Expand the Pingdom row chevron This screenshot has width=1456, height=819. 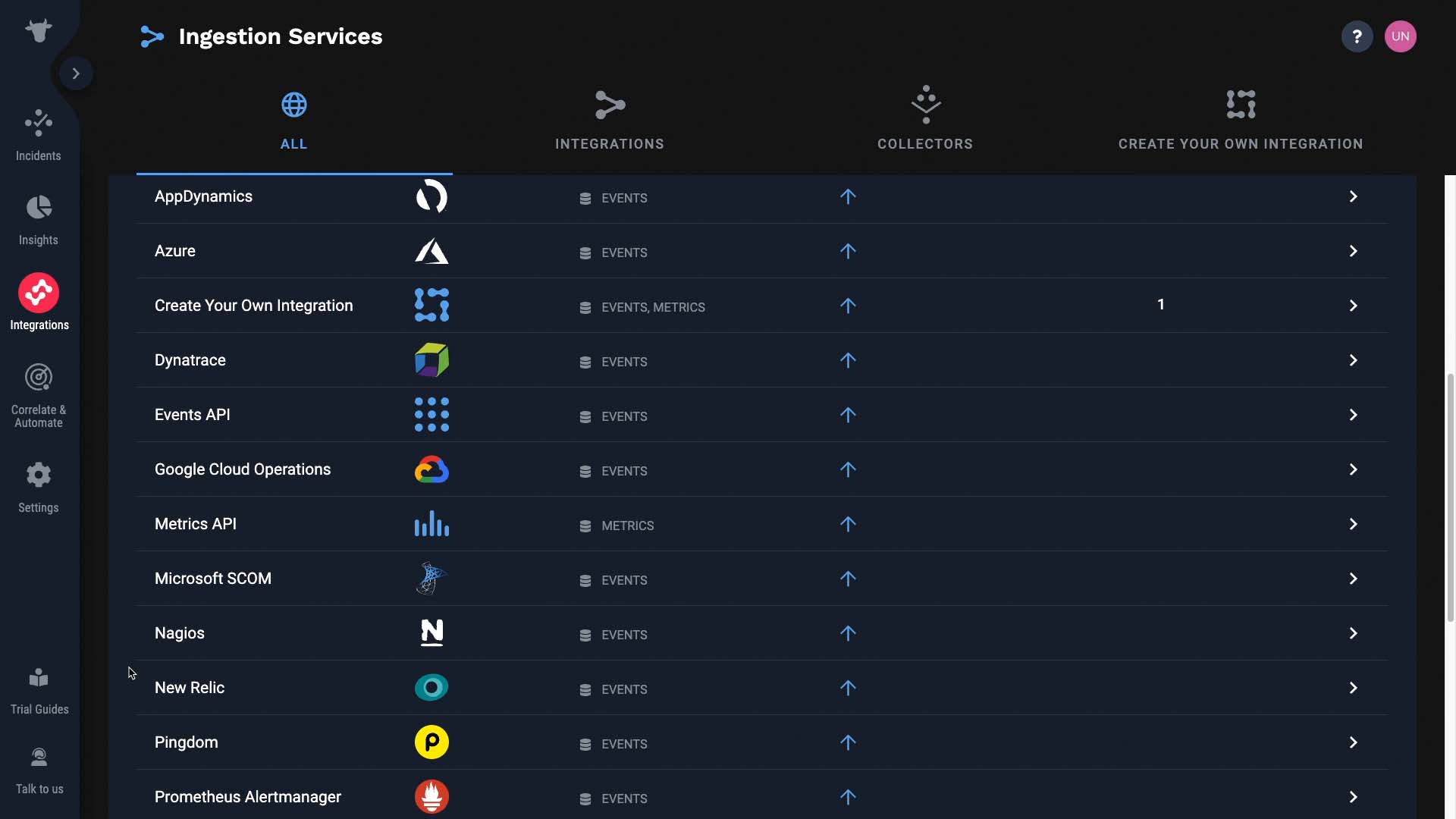pyautogui.click(x=1353, y=742)
